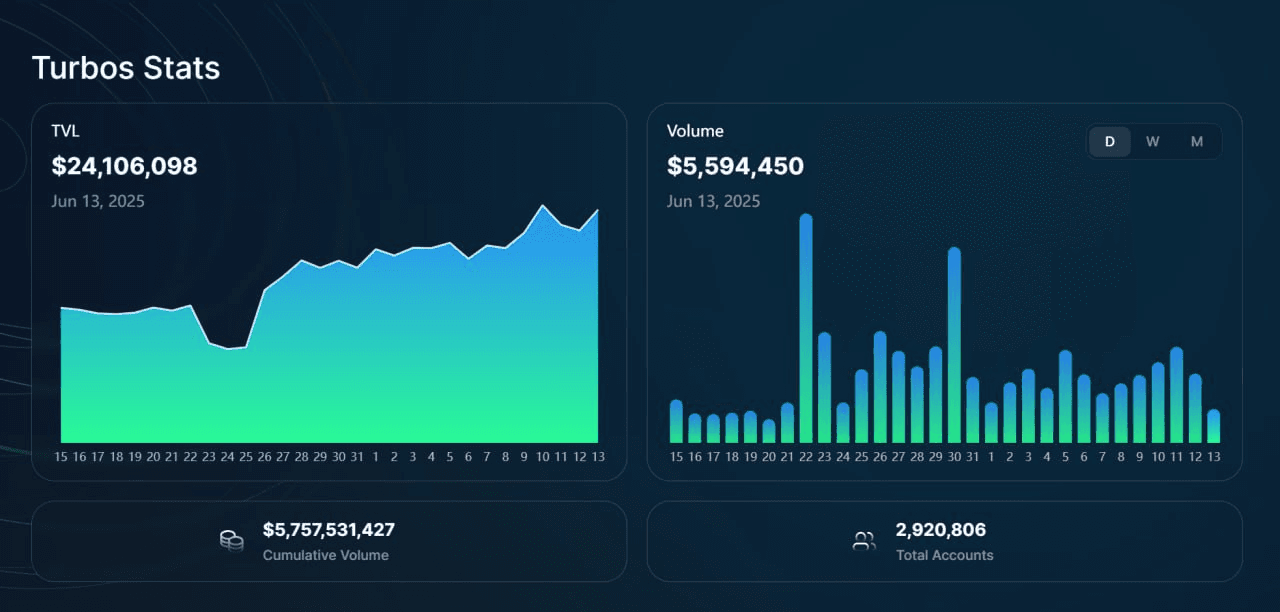Select the Volume bar for day 26
The height and width of the screenshot is (612, 1280).
(x=880, y=387)
